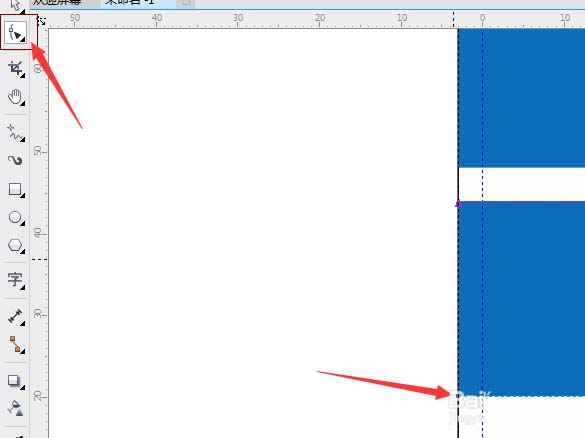
Task: Click the lower blue rectangle on canvas
Action: (522, 298)
